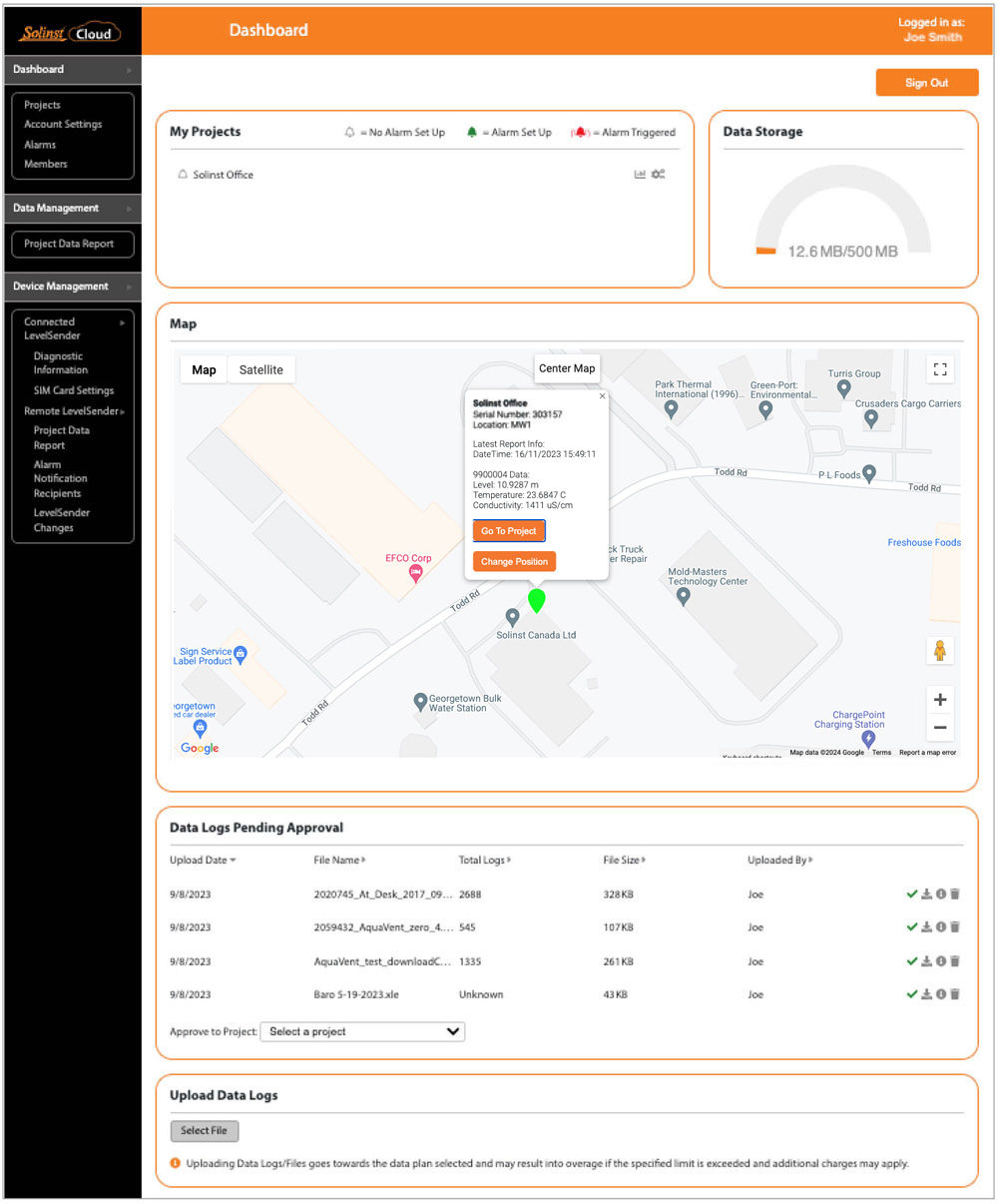Enter fullscreen map view

tap(940, 369)
